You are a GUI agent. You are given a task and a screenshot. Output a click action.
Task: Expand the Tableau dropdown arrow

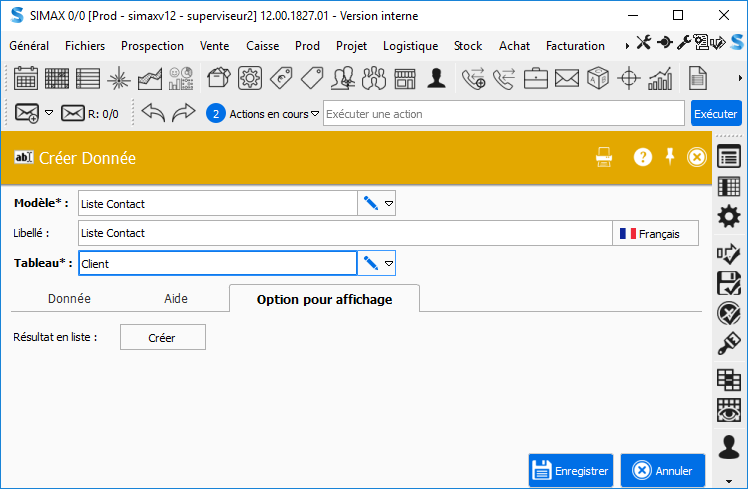[389, 263]
